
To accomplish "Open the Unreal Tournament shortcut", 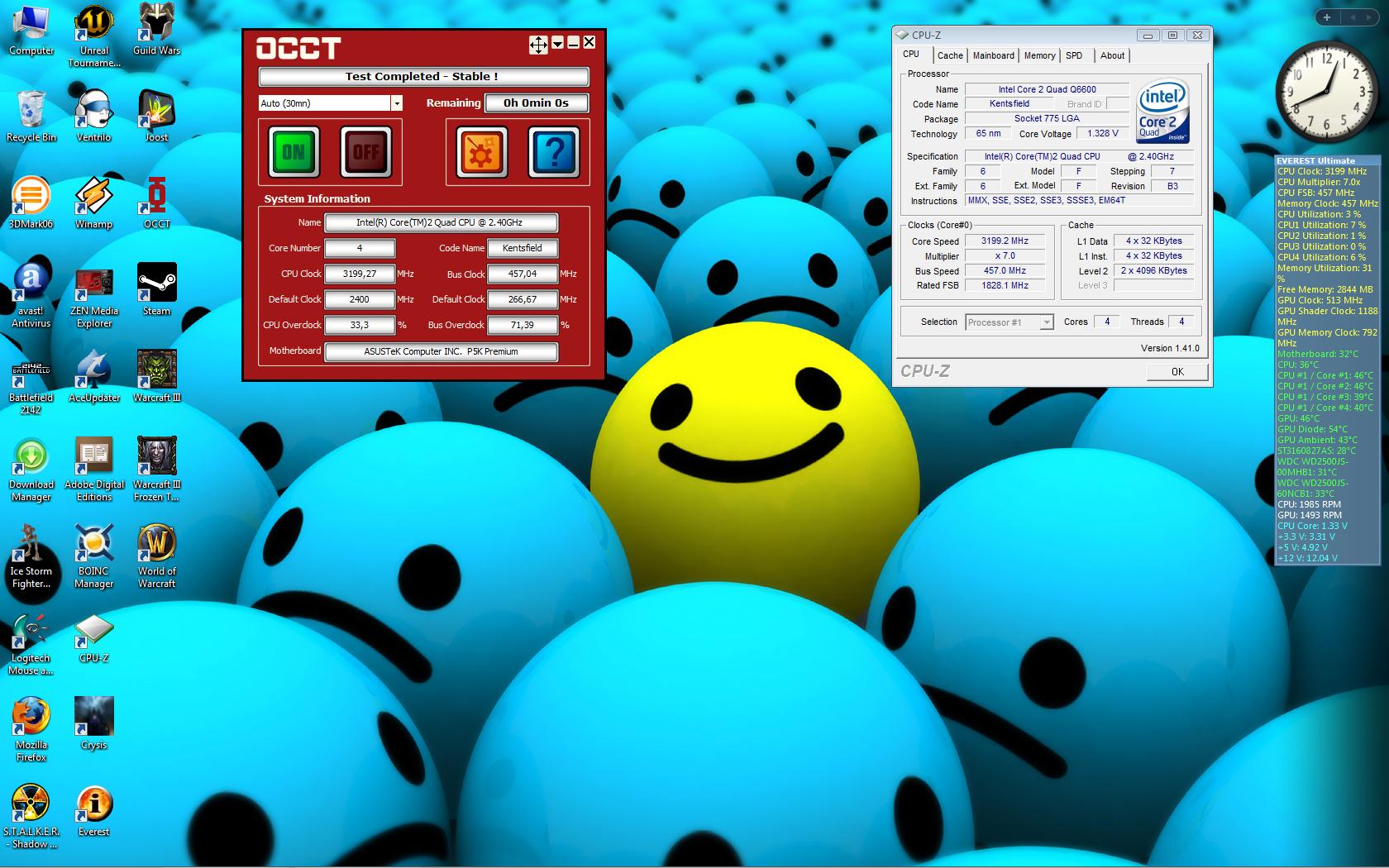I will point(94,37).
